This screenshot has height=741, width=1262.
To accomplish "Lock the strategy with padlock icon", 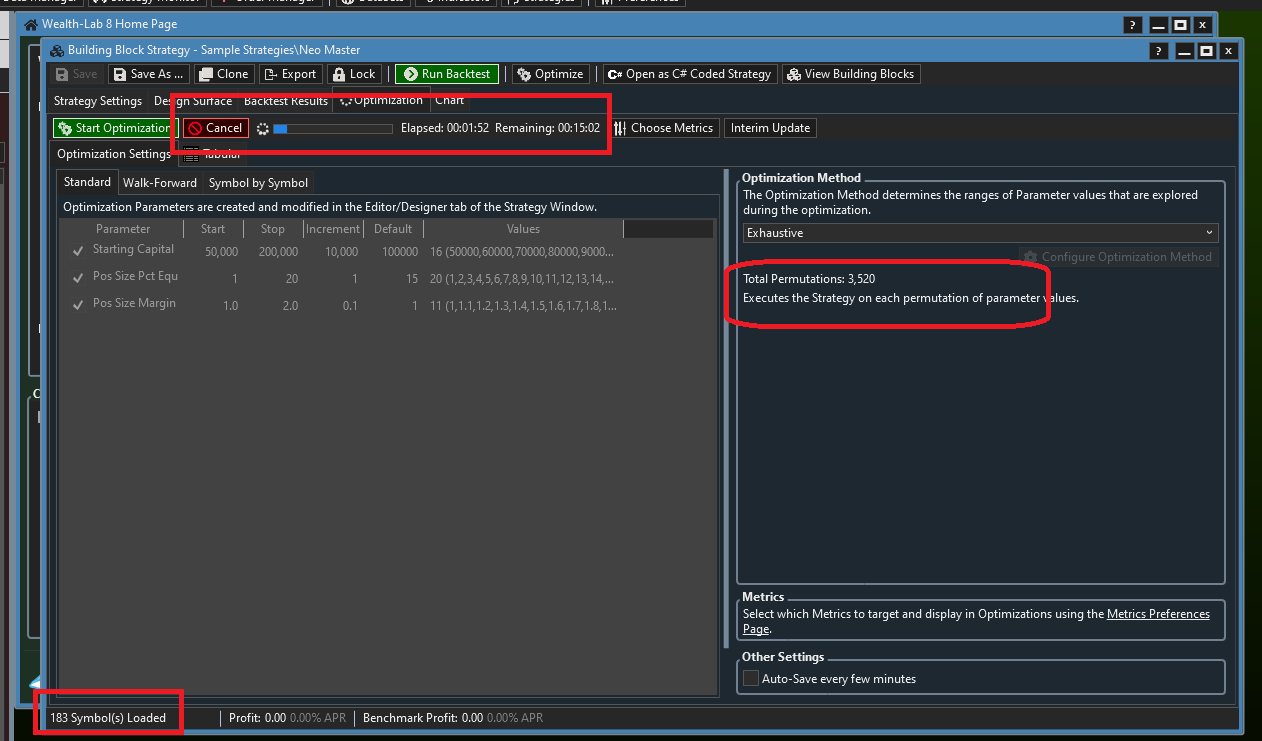I will tap(354, 74).
